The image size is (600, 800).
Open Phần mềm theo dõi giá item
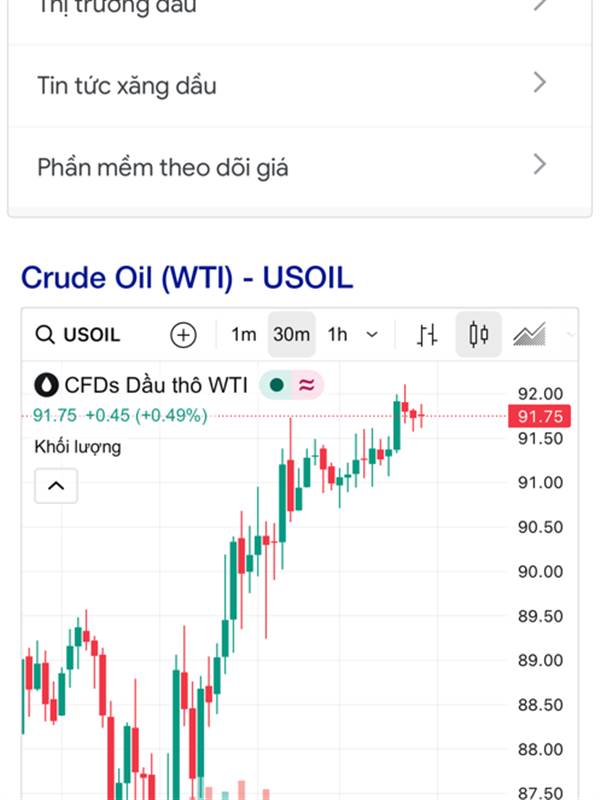[x=163, y=167]
